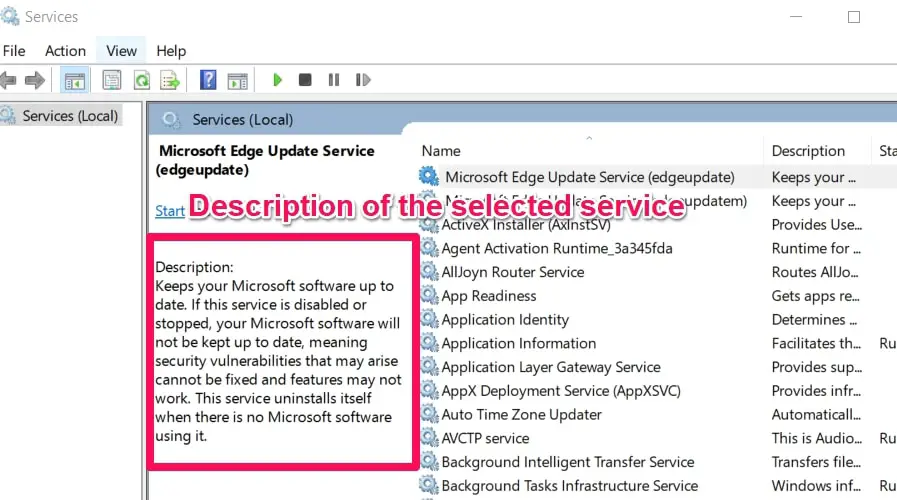Click gear icon beside Application Identity
The width and height of the screenshot is (897, 500).
pos(430,318)
